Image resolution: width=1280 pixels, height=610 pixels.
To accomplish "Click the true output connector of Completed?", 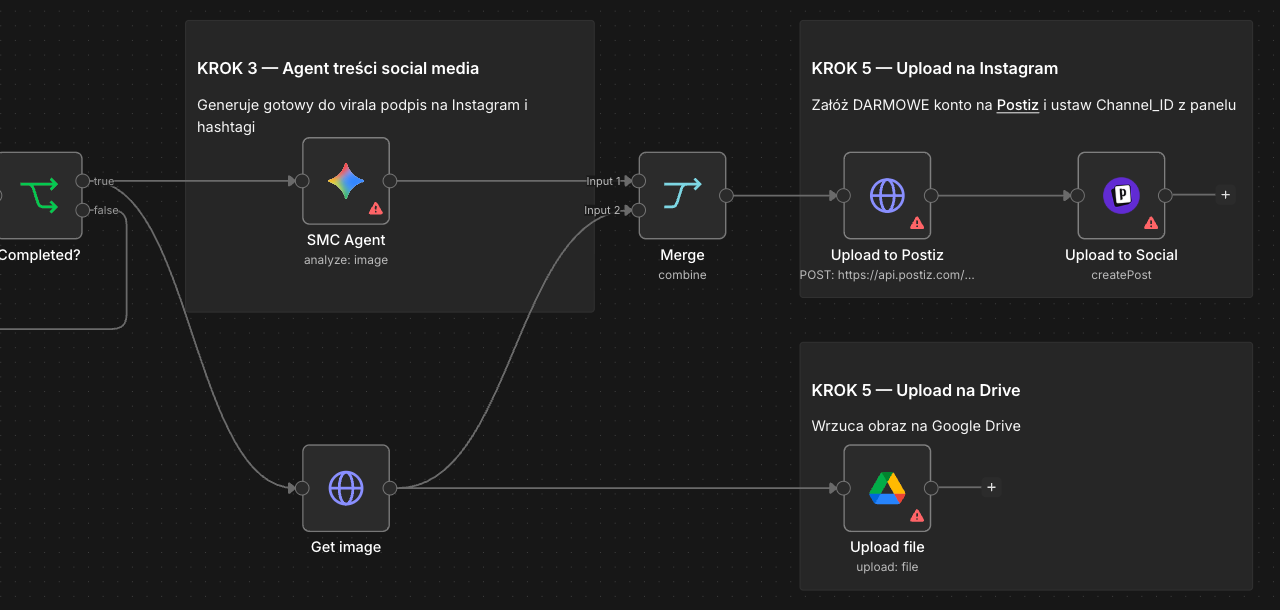I will pos(82,181).
